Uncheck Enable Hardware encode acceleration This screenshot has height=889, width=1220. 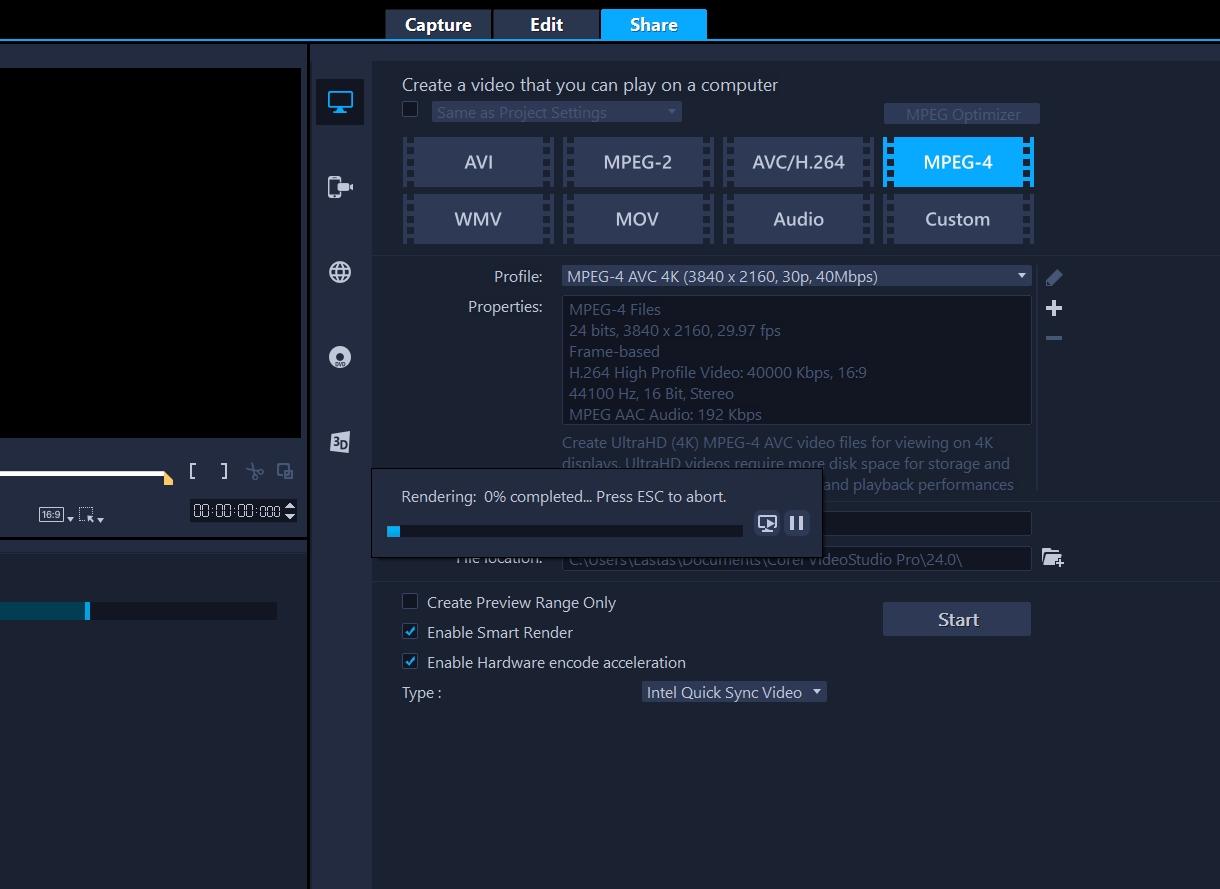[410, 662]
